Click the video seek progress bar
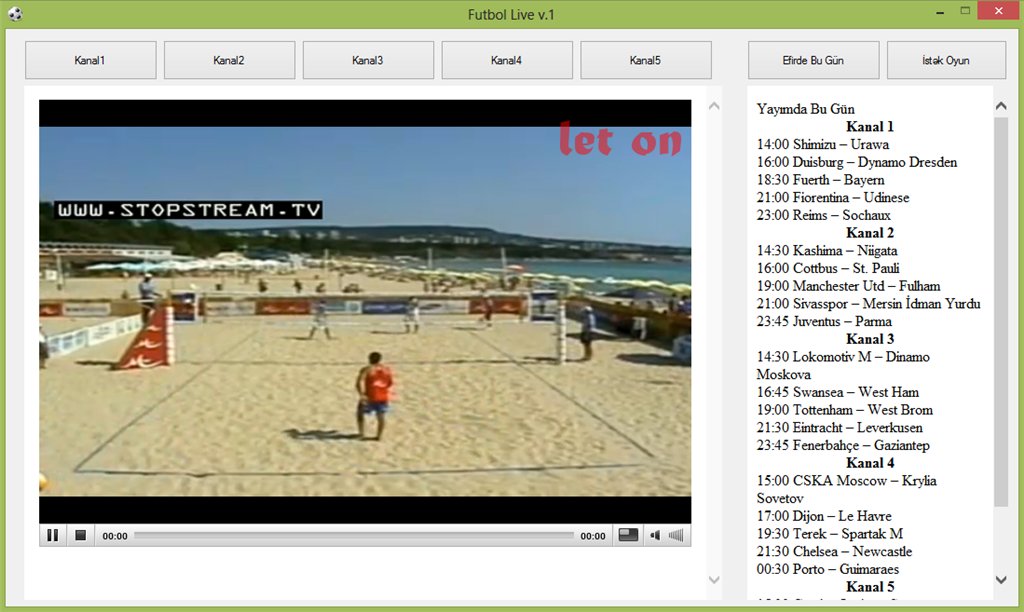This screenshot has height=612, width=1024. tap(353, 536)
